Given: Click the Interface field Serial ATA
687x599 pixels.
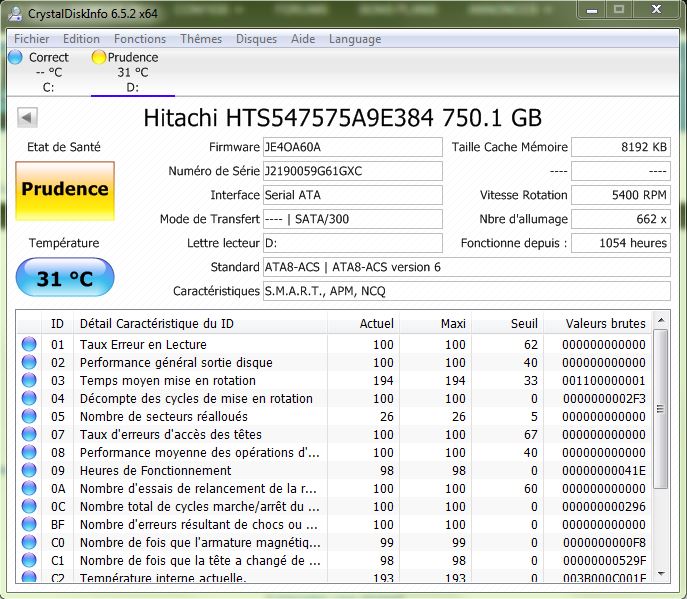Looking at the screenshot, I should (x=352, y=195).
